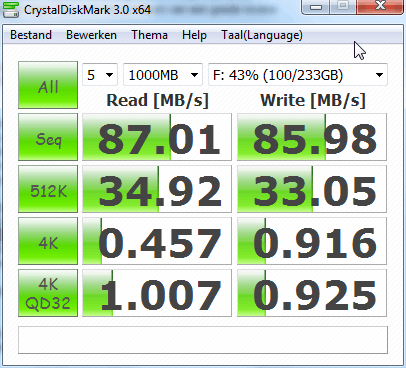Click the CrystalDiskMark title bar icon

tap(10, 9)
